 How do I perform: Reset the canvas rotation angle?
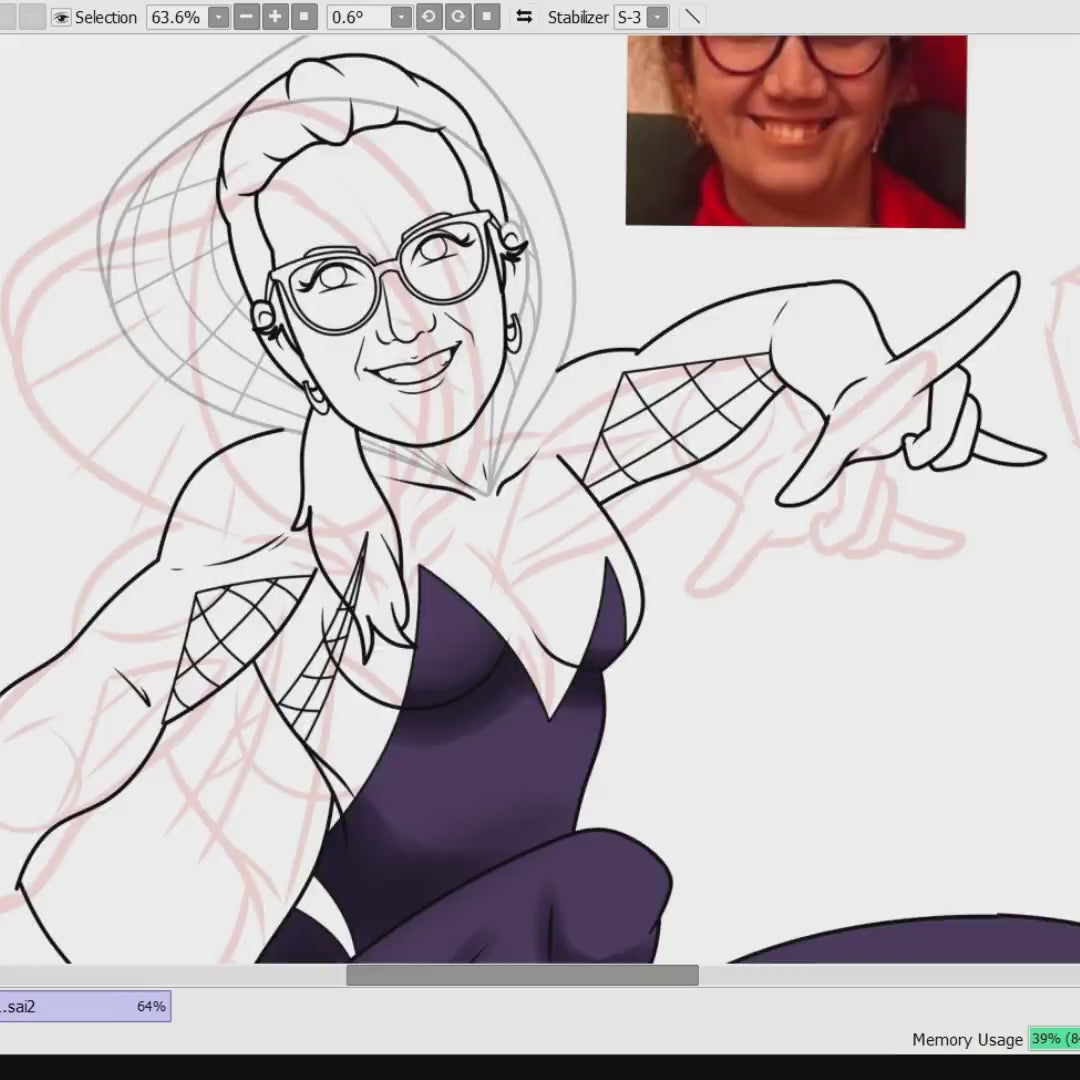point(487,17)
